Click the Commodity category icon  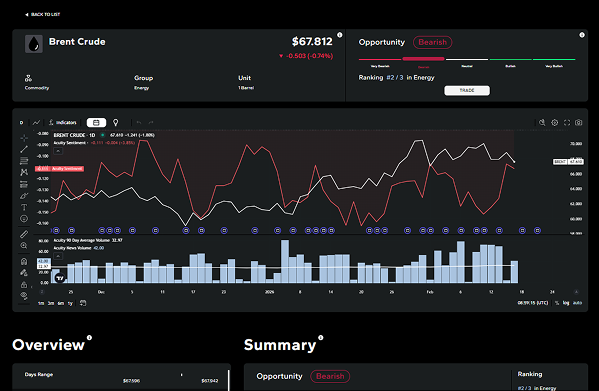[28, 78]
